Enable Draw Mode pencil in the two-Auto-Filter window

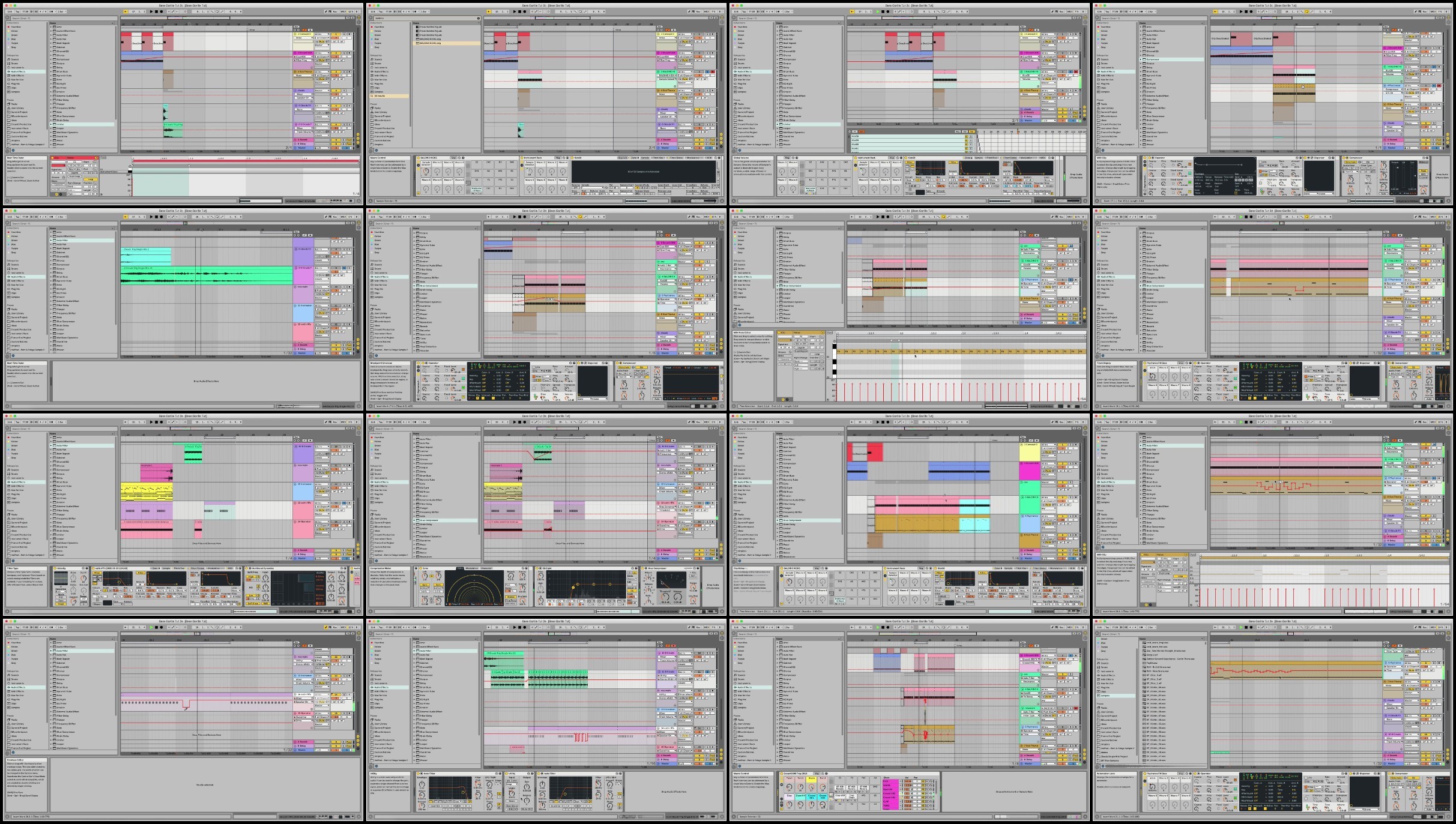(689, 627)
